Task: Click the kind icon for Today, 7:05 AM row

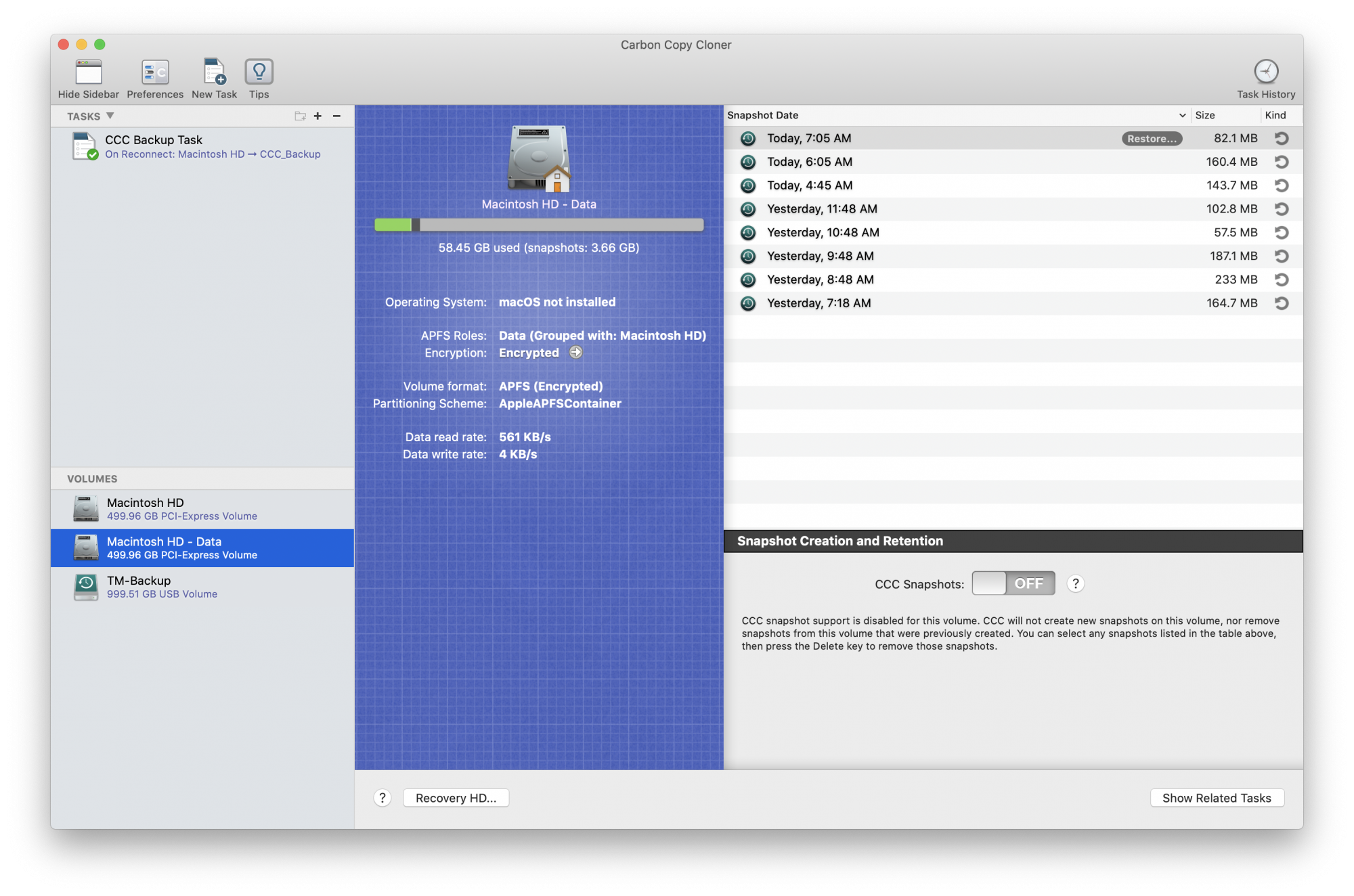Action: tap(1282, 139)
